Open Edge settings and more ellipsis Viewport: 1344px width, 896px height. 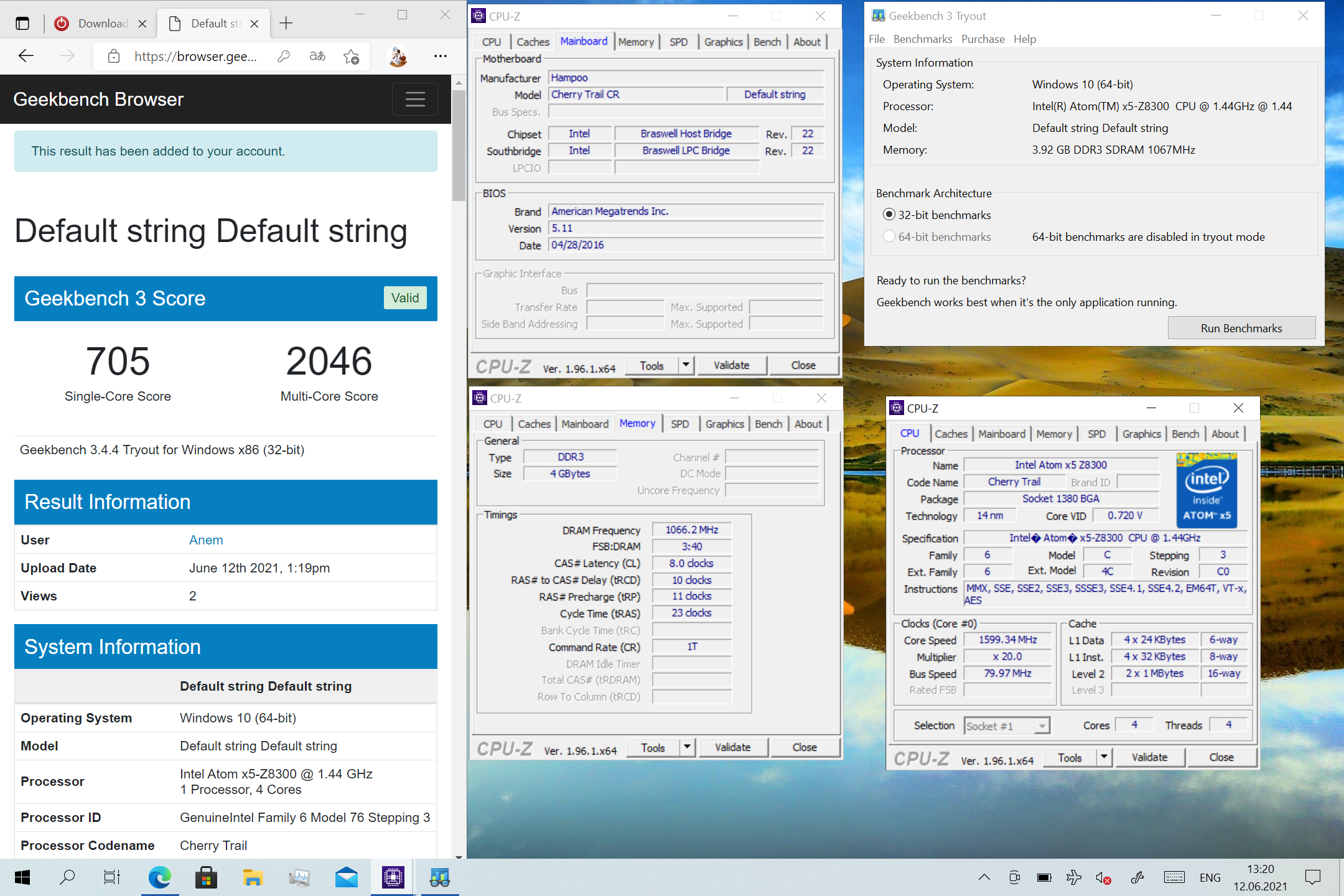click(x=441, y=57)
